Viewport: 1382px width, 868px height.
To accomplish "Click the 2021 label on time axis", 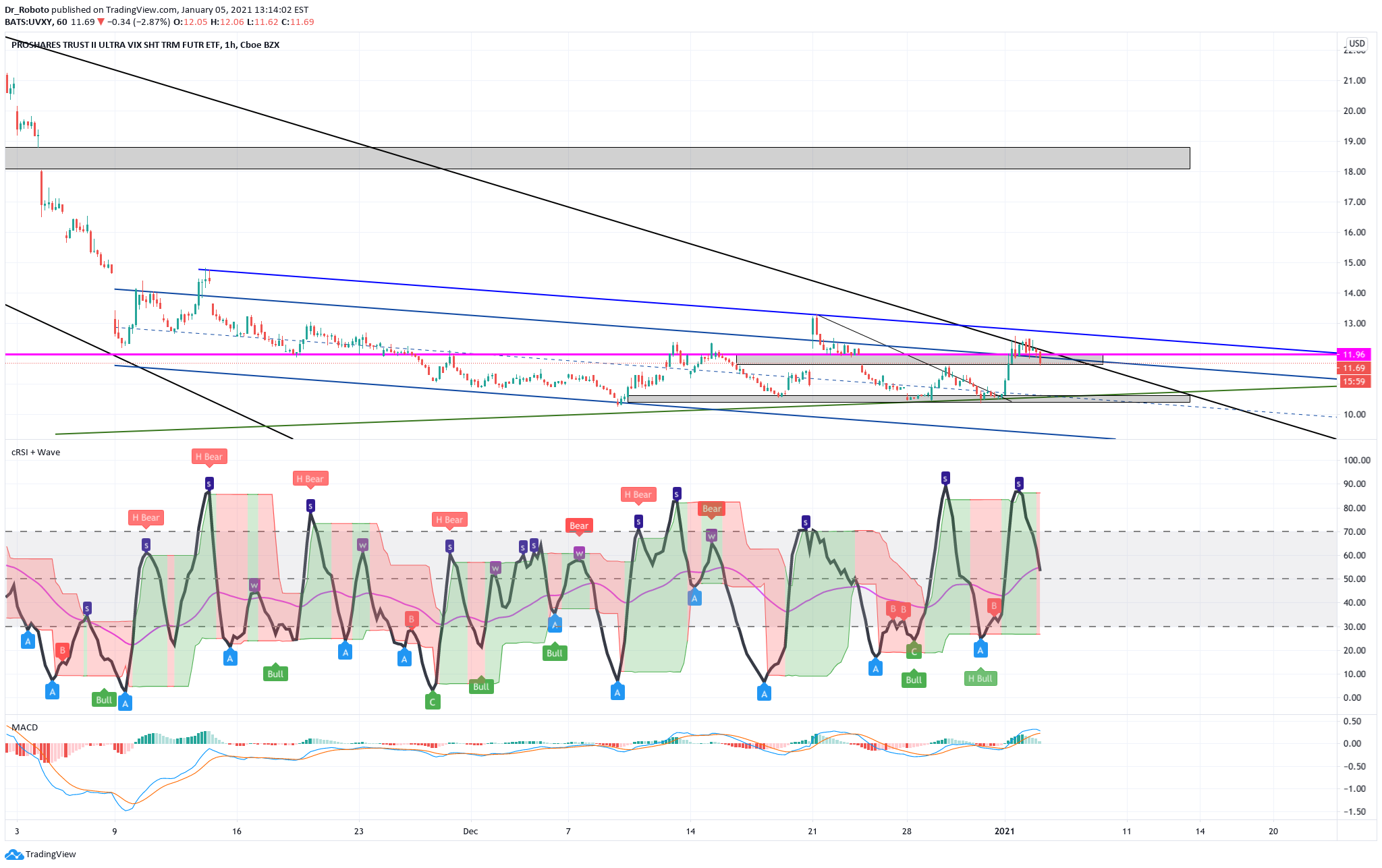I will 1005,831.
